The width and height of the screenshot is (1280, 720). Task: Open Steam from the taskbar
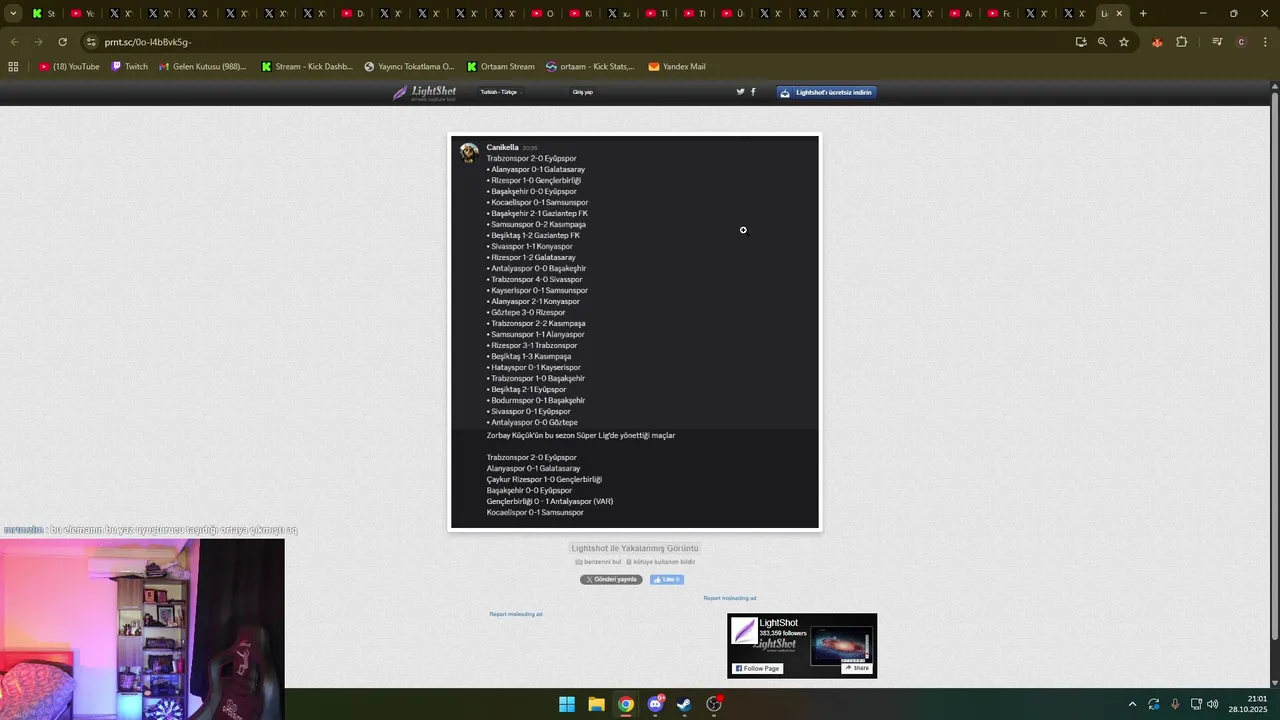point(684,704)
